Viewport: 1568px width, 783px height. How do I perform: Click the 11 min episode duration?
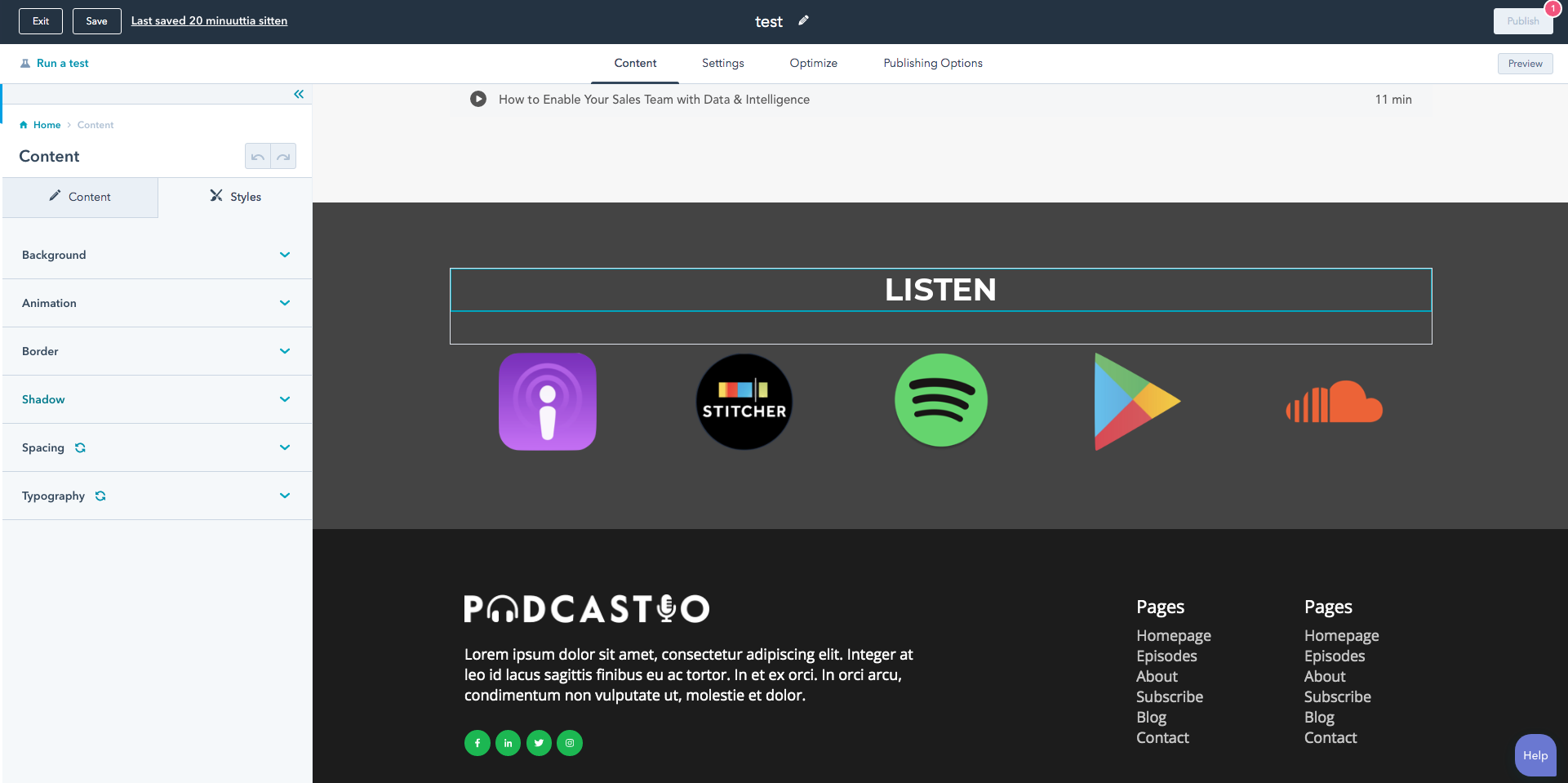click(x=1393, y=100)
